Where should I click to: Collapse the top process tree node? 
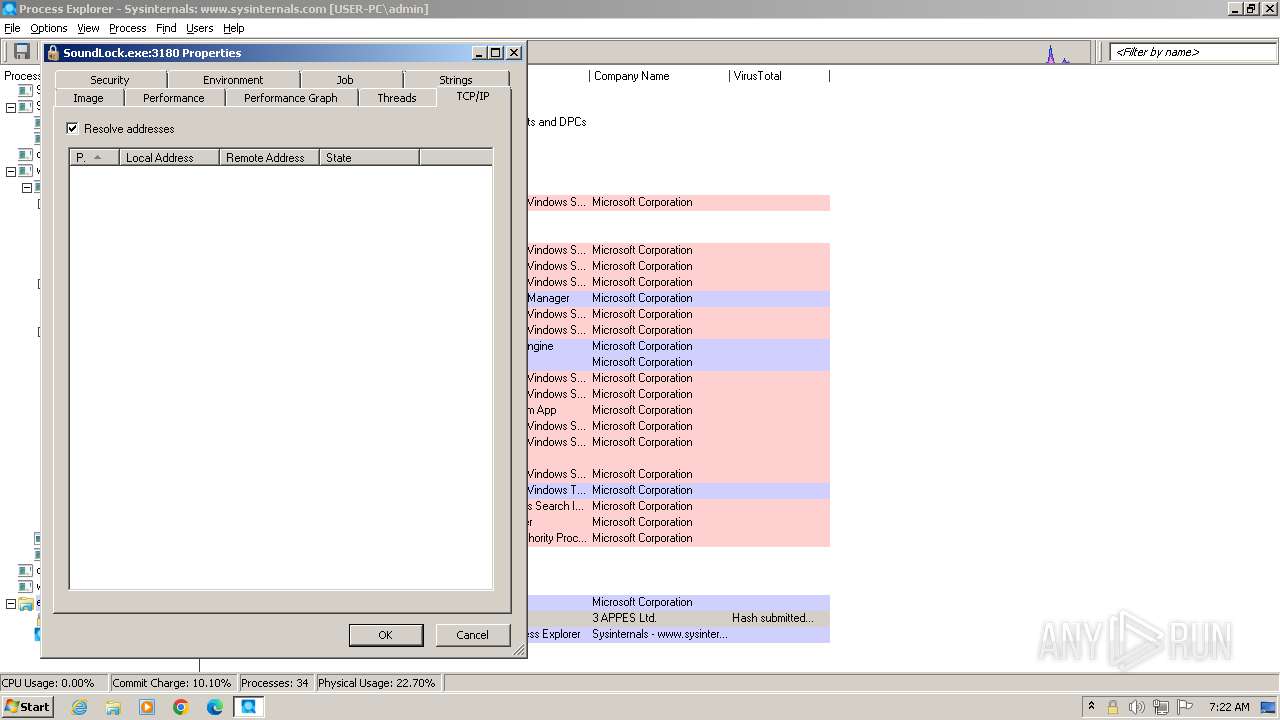(11, 107)
